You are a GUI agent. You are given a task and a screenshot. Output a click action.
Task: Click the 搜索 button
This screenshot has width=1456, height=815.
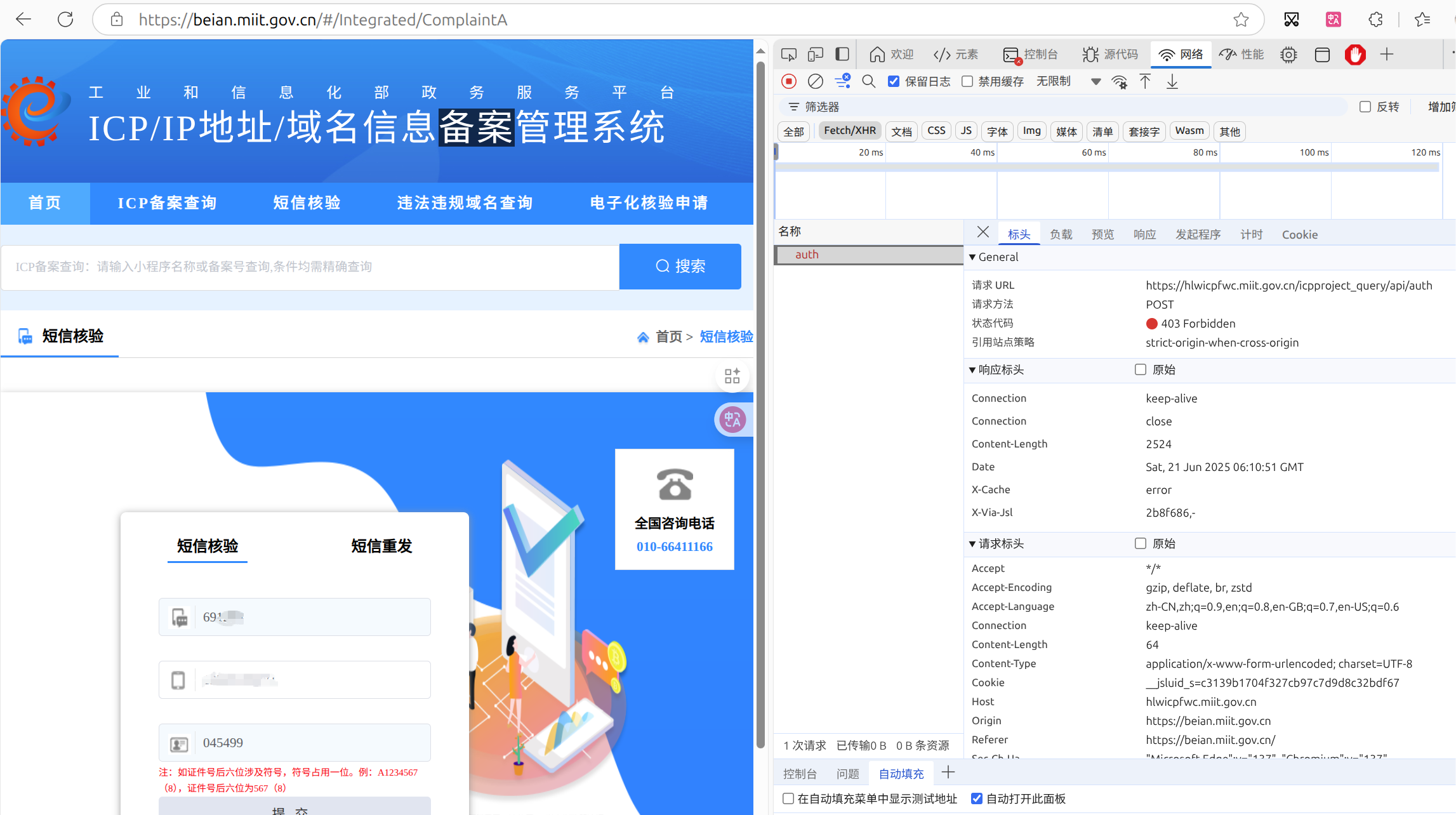point(680,267)
